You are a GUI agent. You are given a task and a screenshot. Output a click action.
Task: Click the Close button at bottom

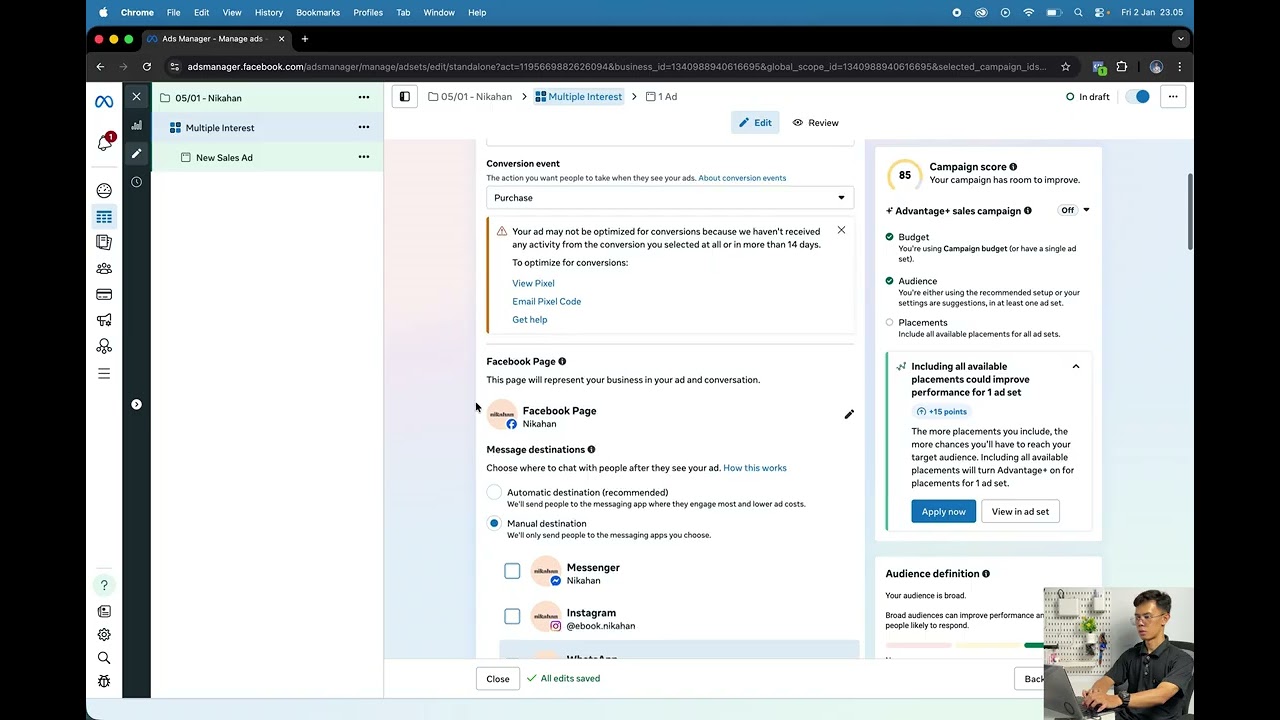(498, 679)
